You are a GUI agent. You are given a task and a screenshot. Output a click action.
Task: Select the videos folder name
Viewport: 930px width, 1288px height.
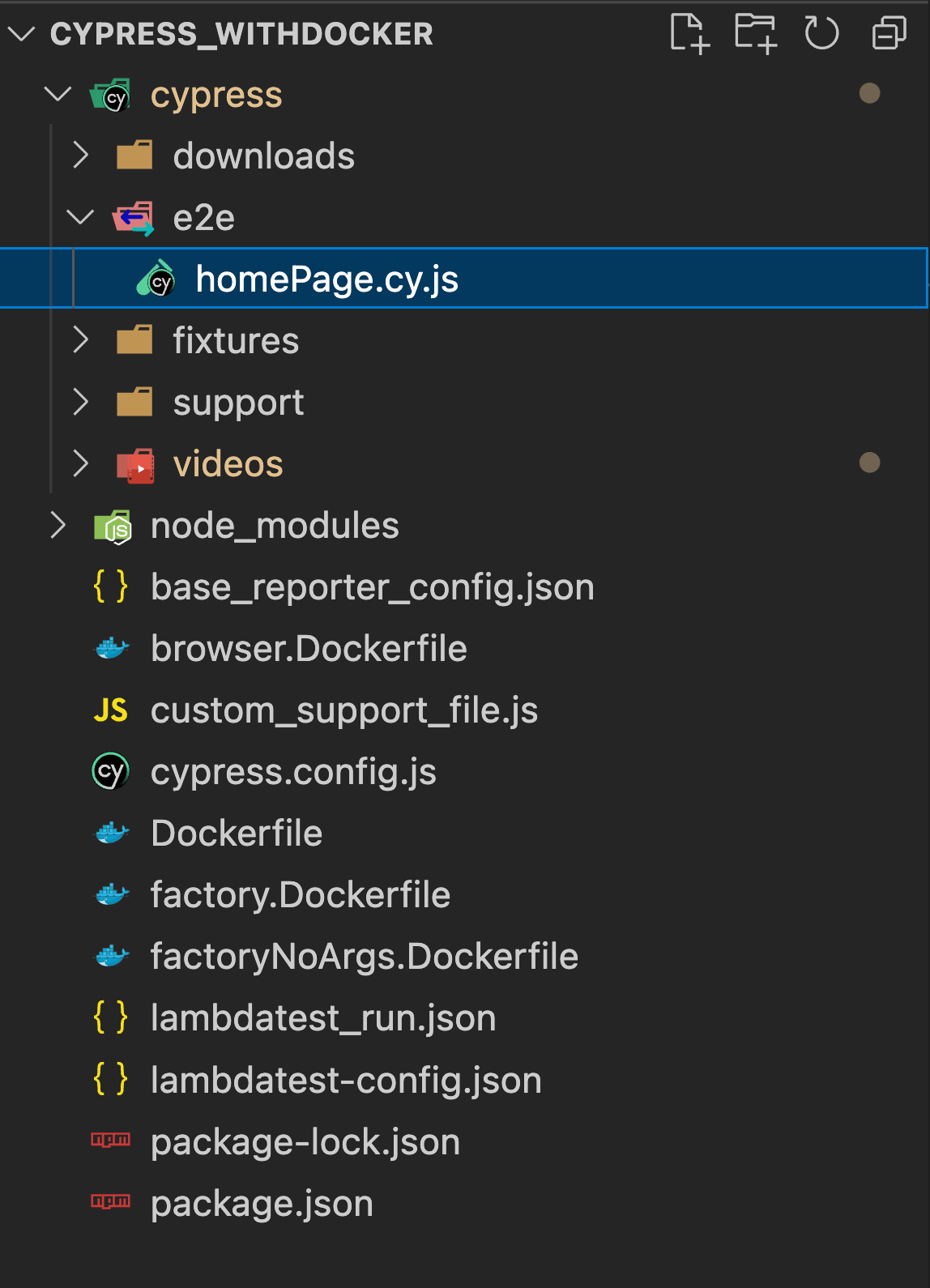228,463
